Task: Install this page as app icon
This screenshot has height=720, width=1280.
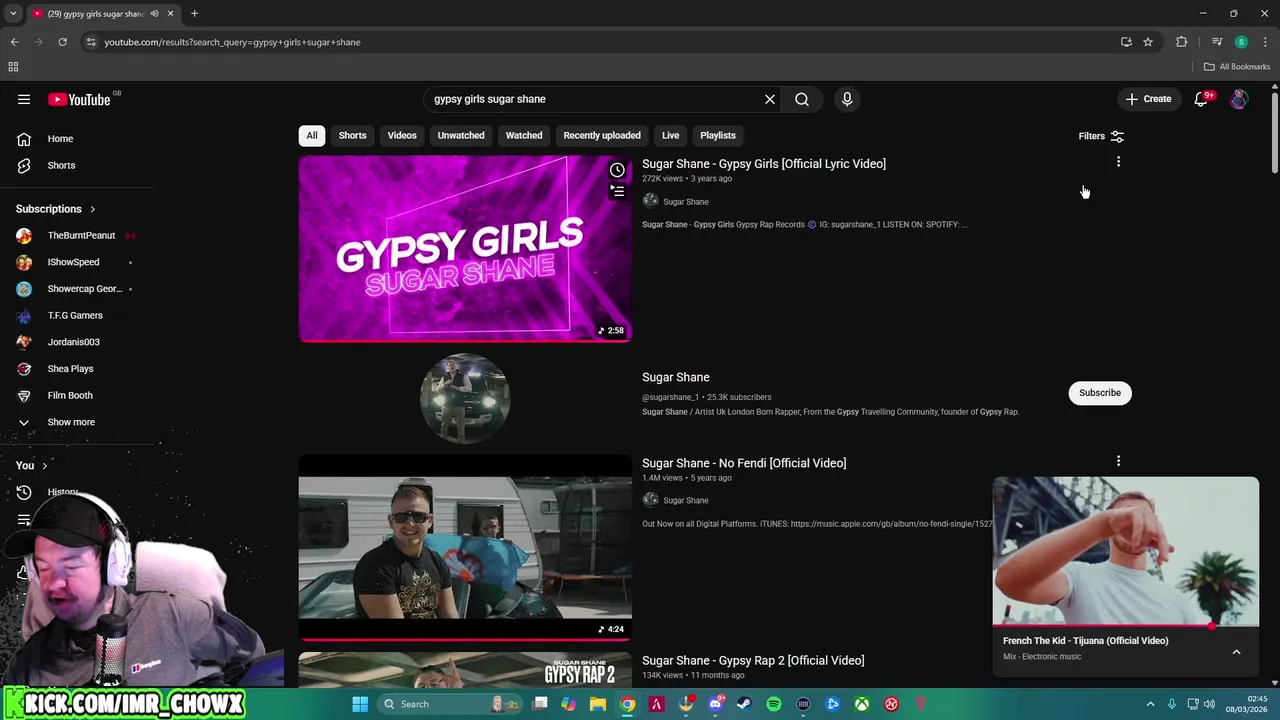Action: 1126,42
